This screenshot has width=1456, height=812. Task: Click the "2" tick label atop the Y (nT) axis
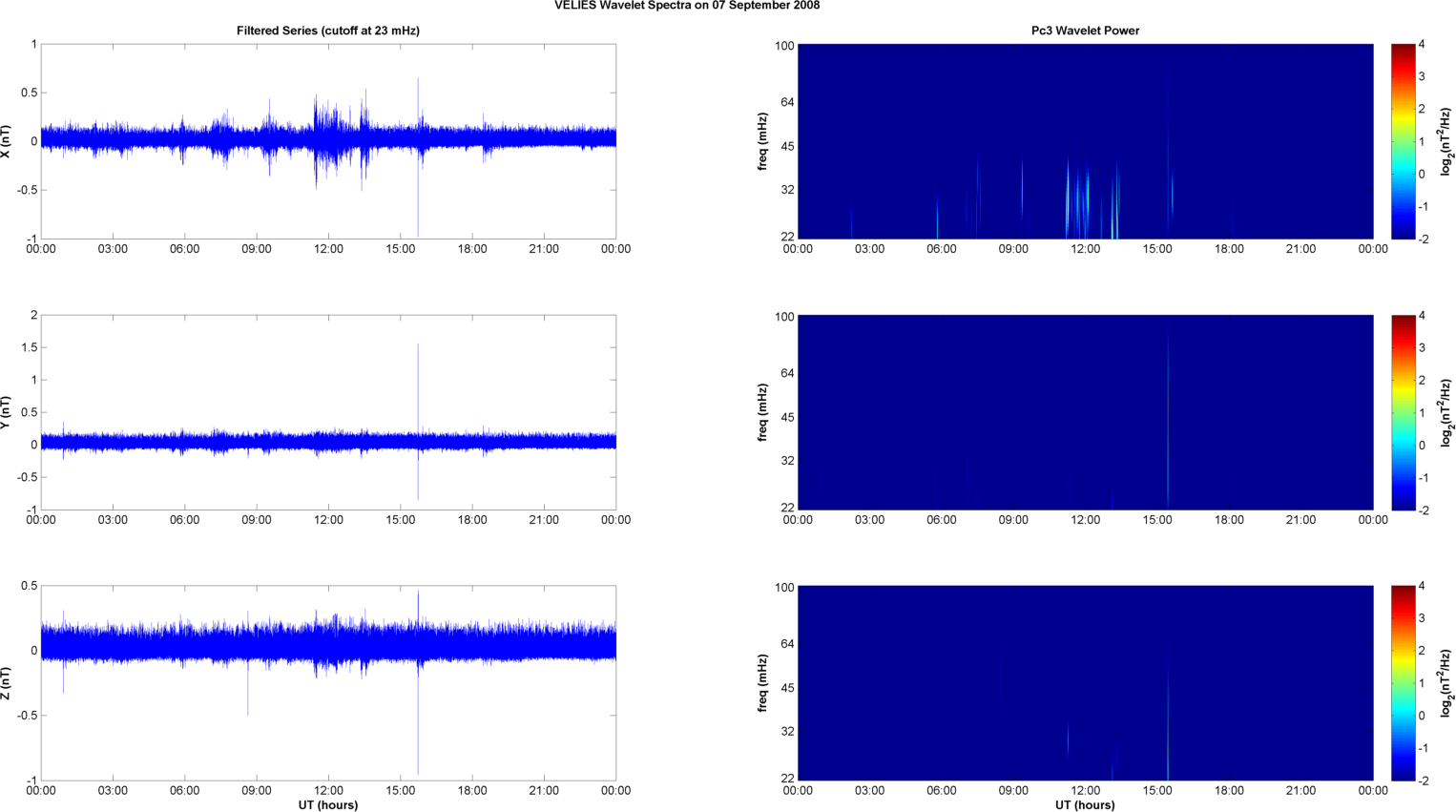(33, 315)
